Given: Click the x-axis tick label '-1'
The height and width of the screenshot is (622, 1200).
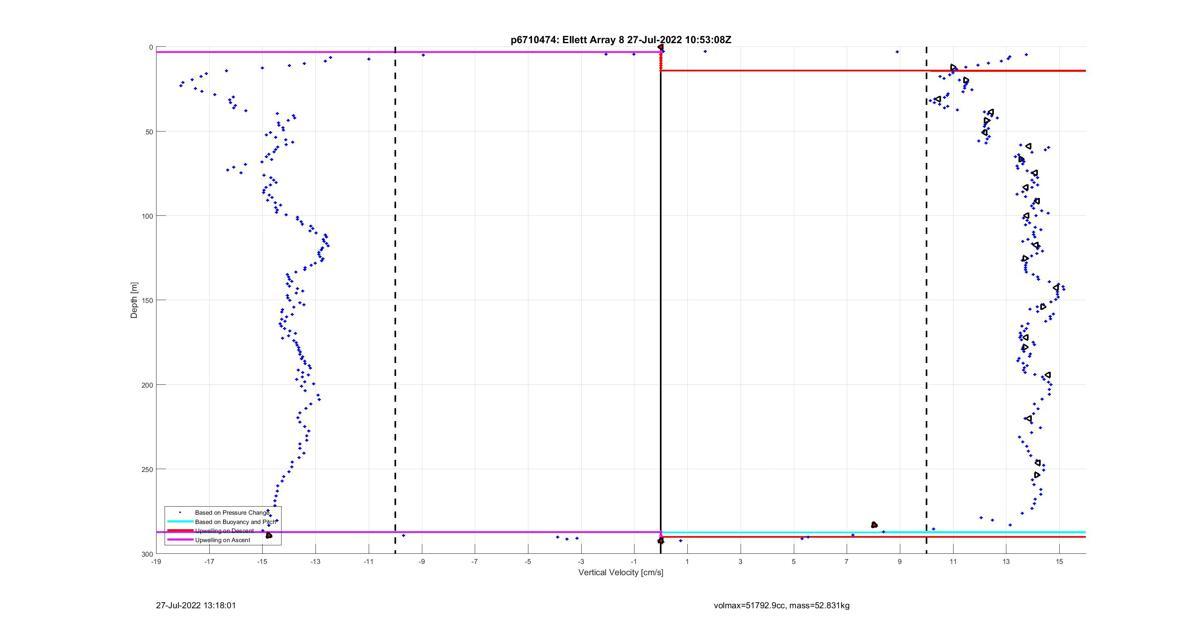Looking at the screenshot, I should tap(634, 561).
